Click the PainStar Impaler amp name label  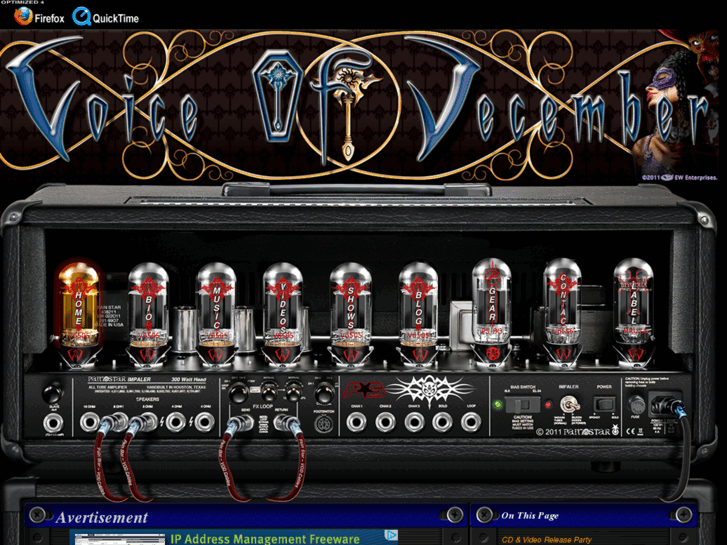point(119,379)
